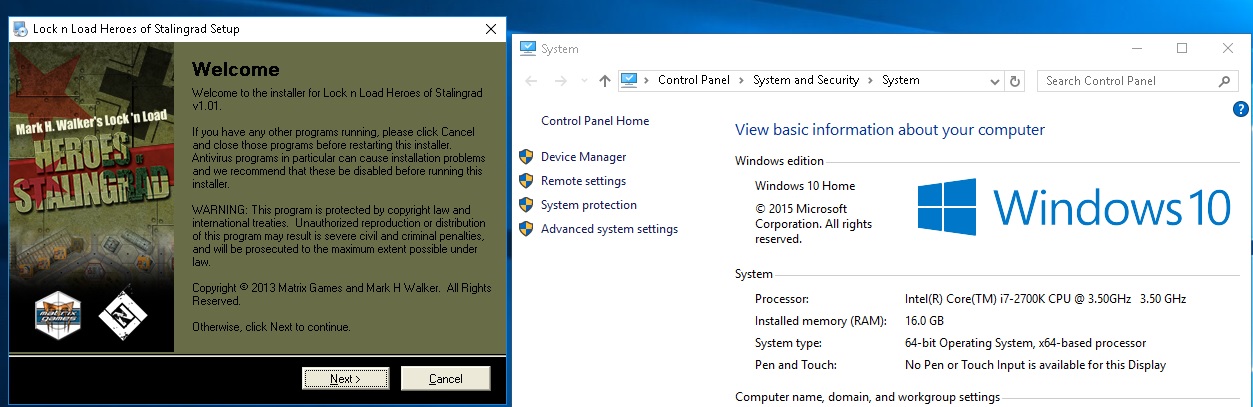Click the search magnifier icon
The image size is (1253, 407).
point(1224,81)
